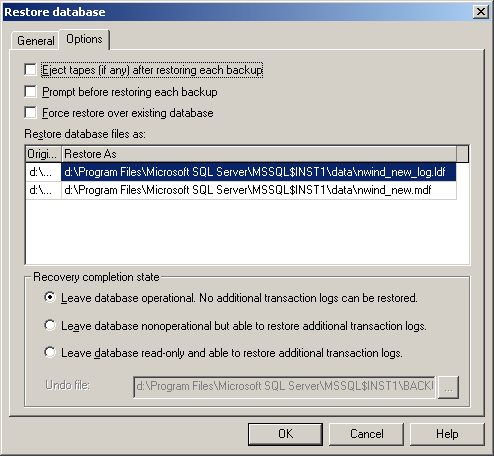Image resolution: width=494 pixels, height=456 pixels.
Task: Click the undo file browse ellipsis button
Action: coord(448,387)
